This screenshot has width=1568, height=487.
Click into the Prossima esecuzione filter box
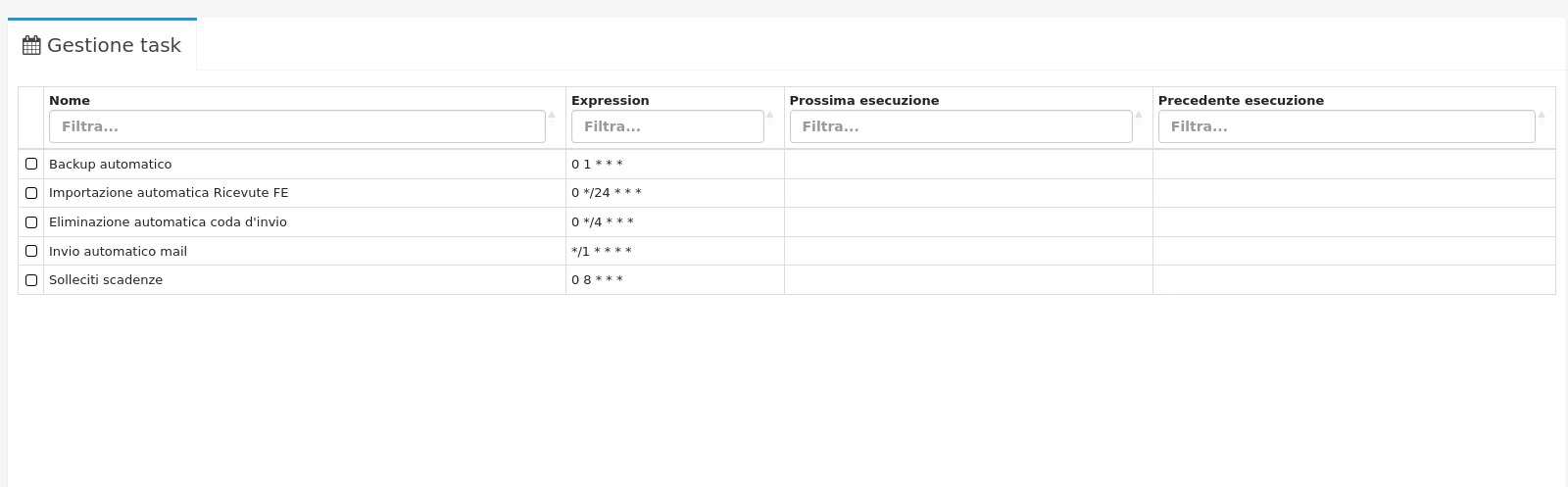tap(960, 126)
